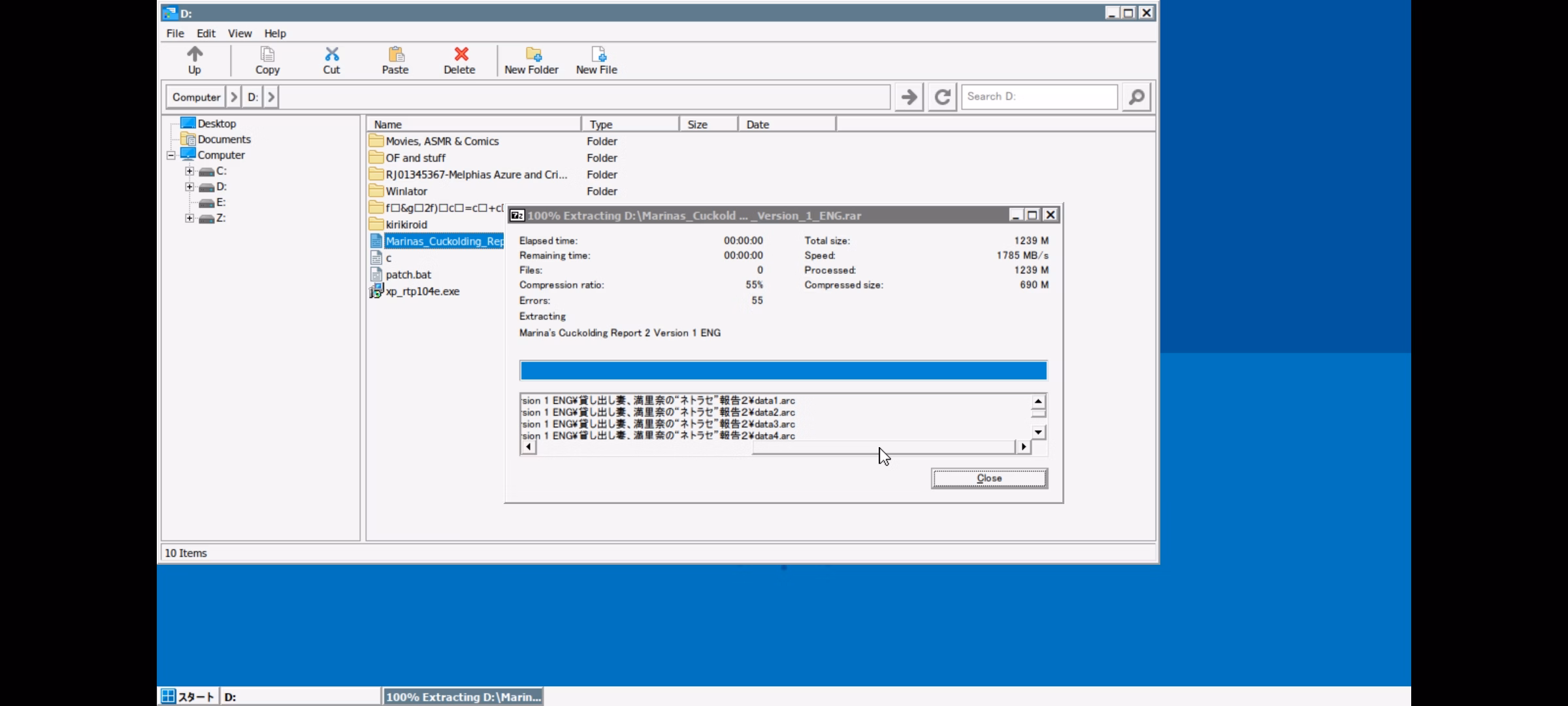Open the View menu

tap(239, 33)
